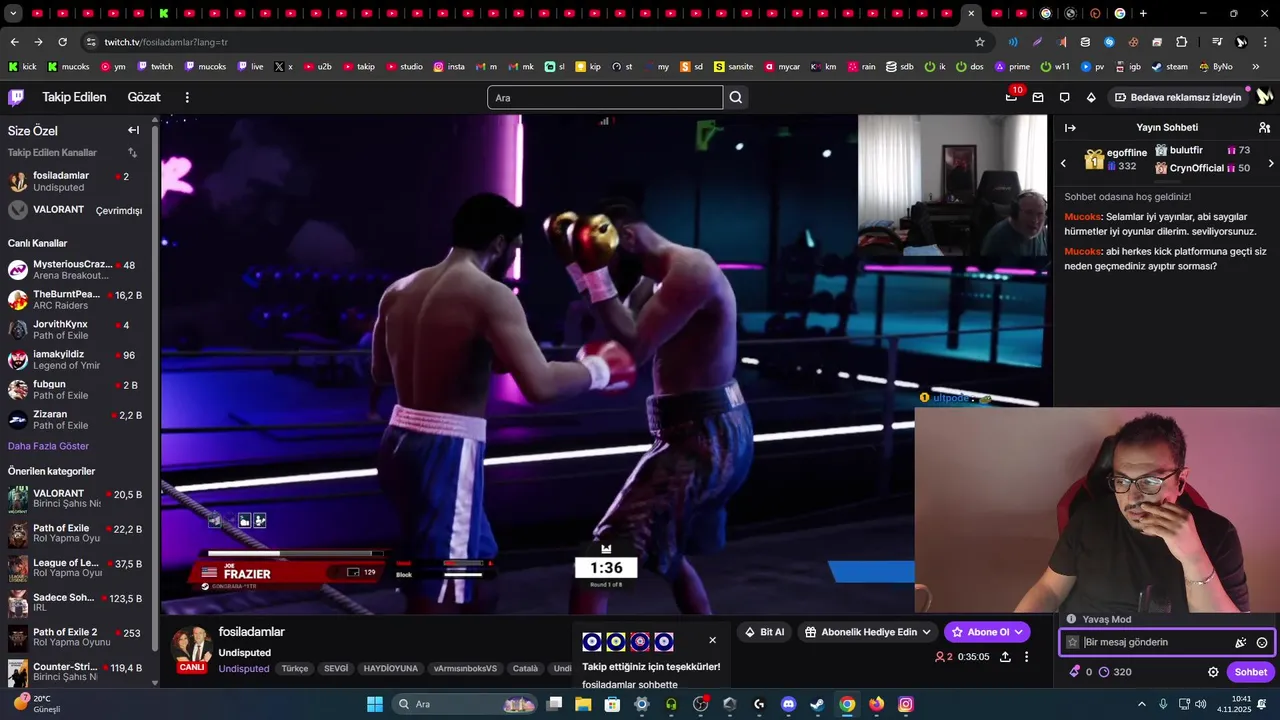Image resolution: width=1280 pixels, height=720 pixels.
Task: Click Bedava reklamsız izleyin button
Action: 1178,97
